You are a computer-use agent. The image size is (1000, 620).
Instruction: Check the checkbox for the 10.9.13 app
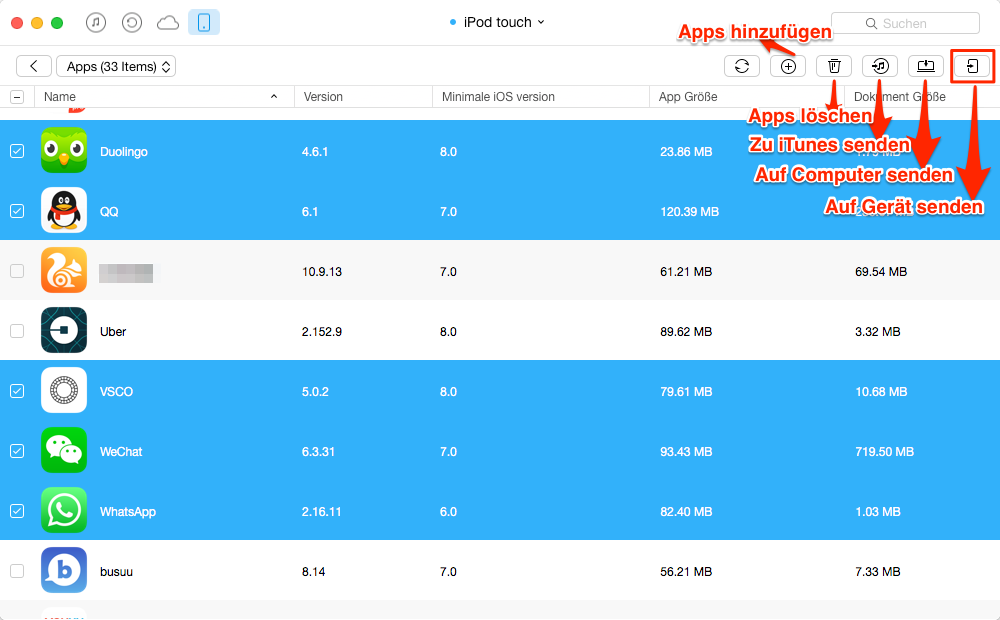(17, 271)
